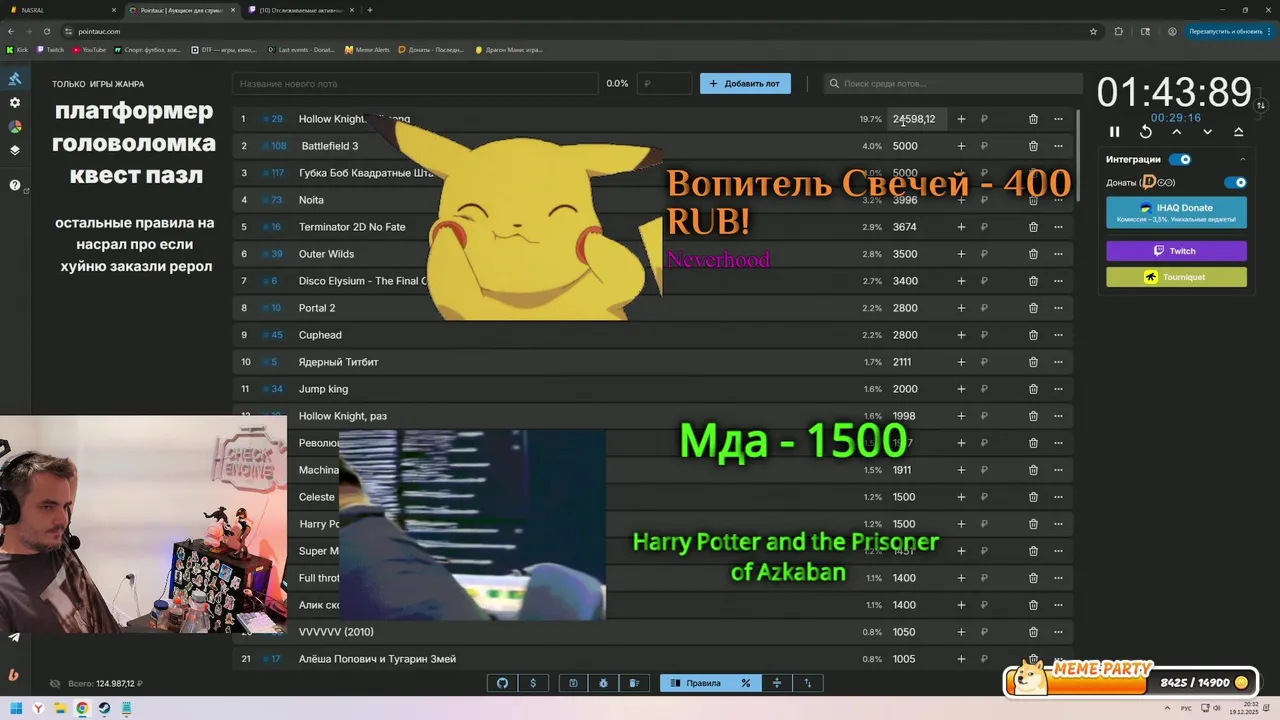The image size is (1280, 720).
Task: Delete the Battlefield 3 lot with trash icon
Action: 1033,146
